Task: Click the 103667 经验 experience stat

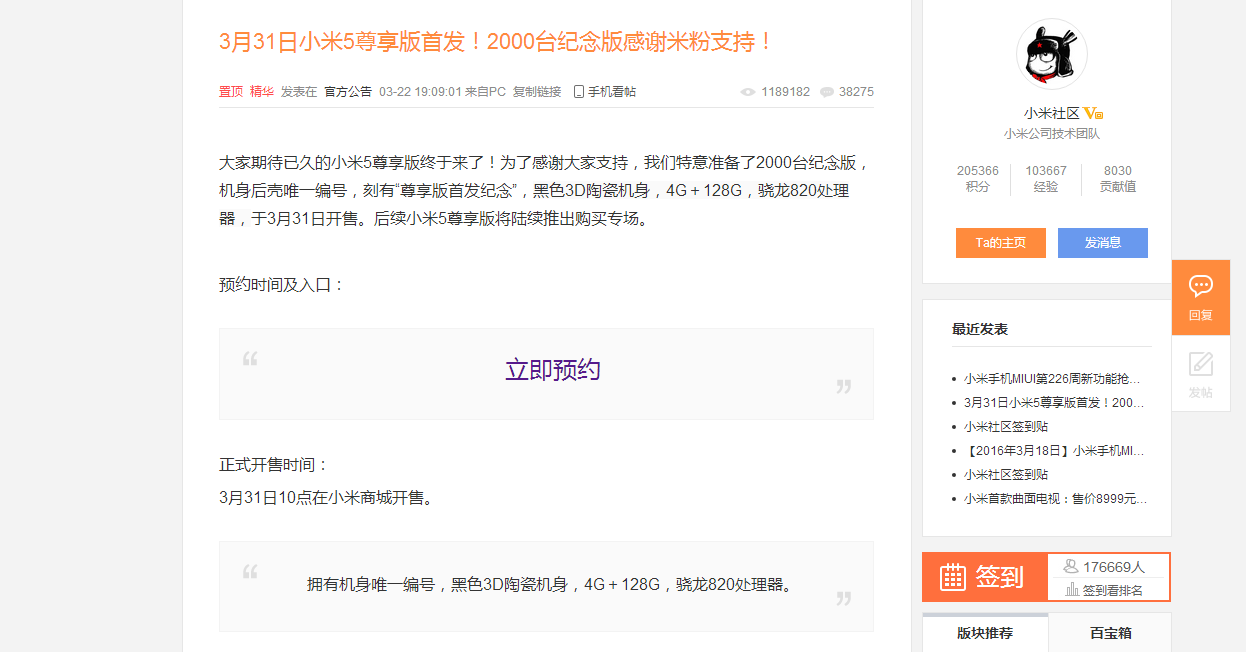Action: pyautogui.click(x=1046, y=179)
